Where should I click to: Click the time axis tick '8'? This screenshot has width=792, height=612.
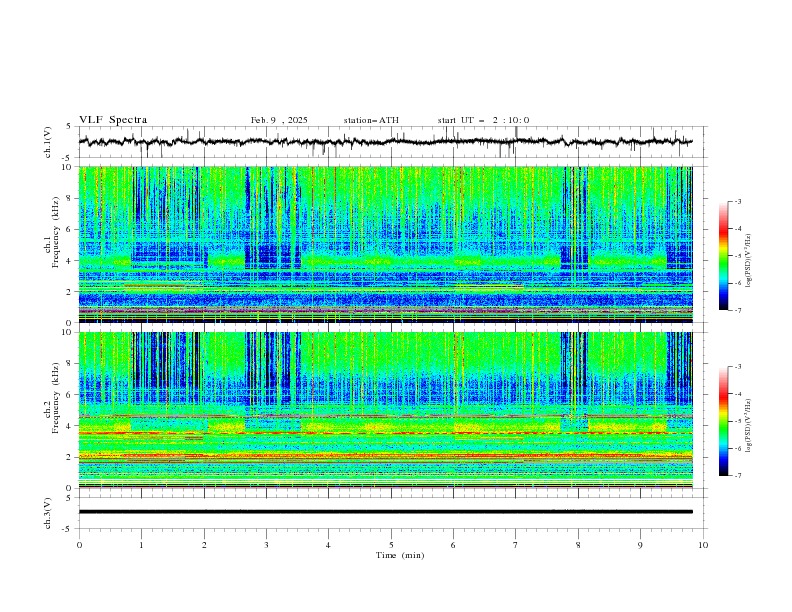click(578, 545)
